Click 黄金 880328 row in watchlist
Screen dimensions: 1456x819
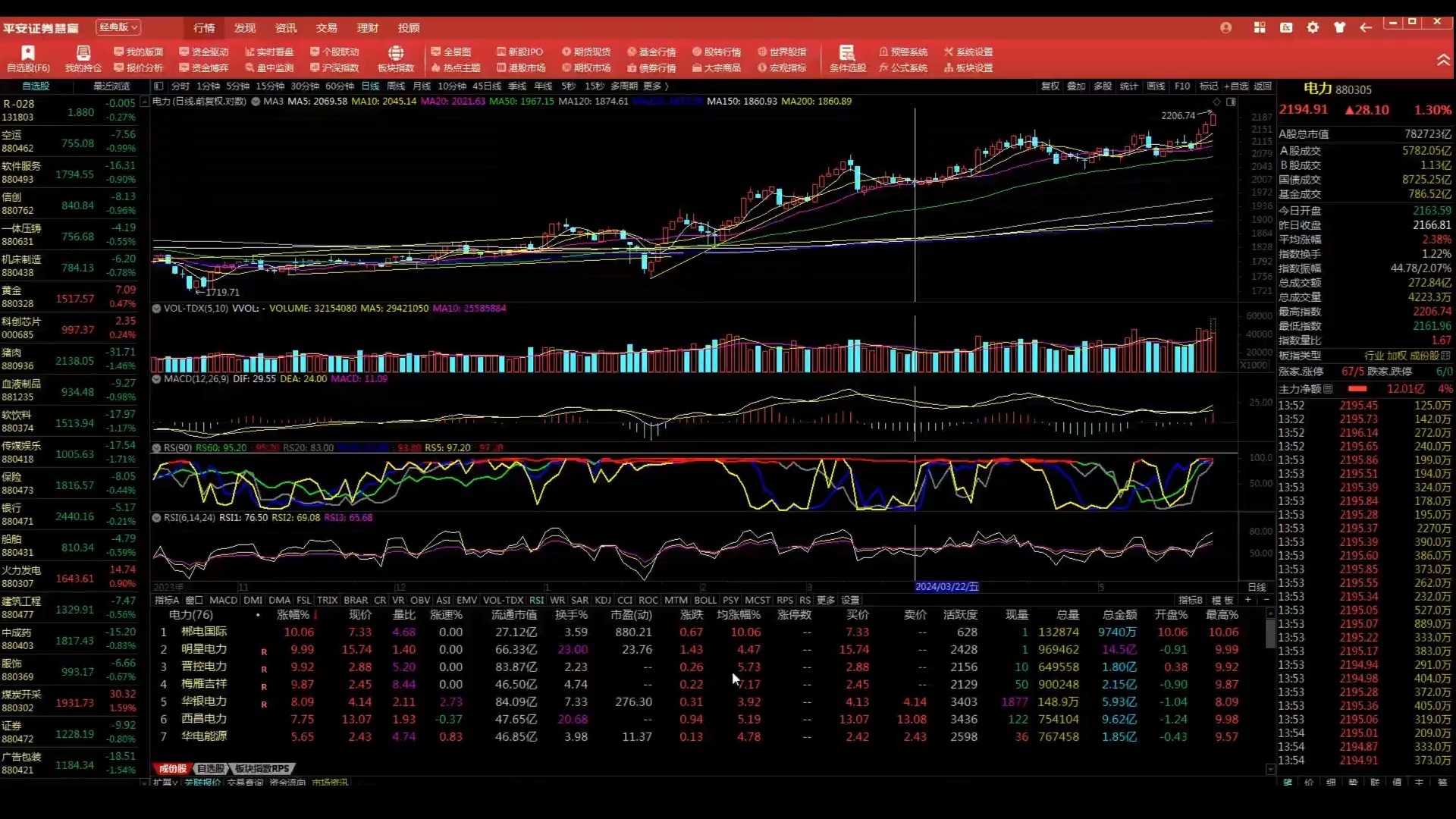click(69, 297)
